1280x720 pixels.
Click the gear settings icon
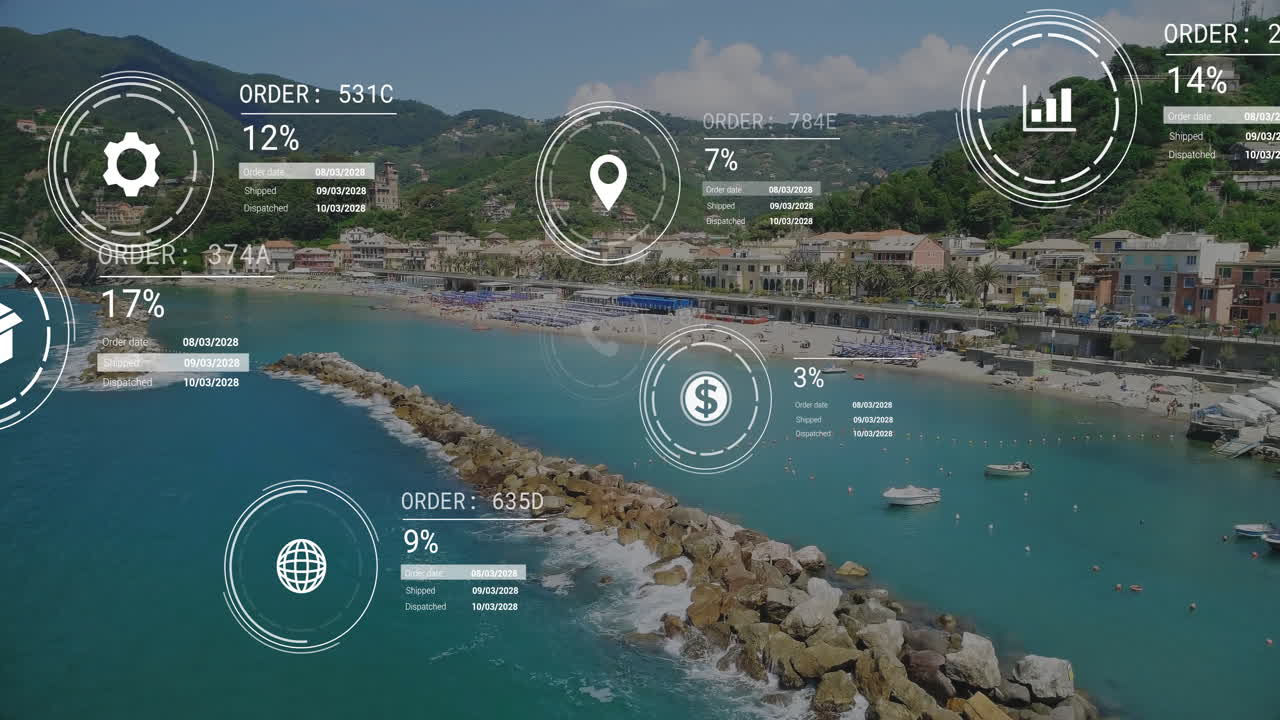pyautogui.click(x=131, y=164)
